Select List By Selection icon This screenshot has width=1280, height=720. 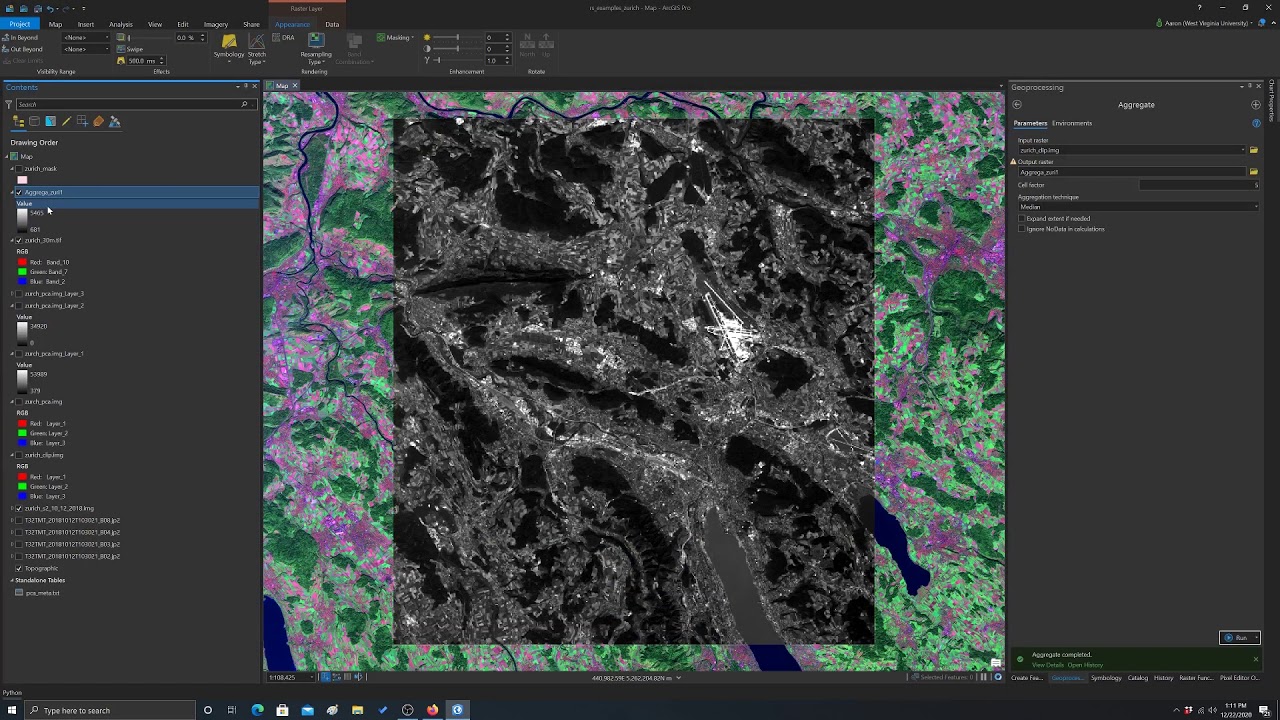[50, 122]
